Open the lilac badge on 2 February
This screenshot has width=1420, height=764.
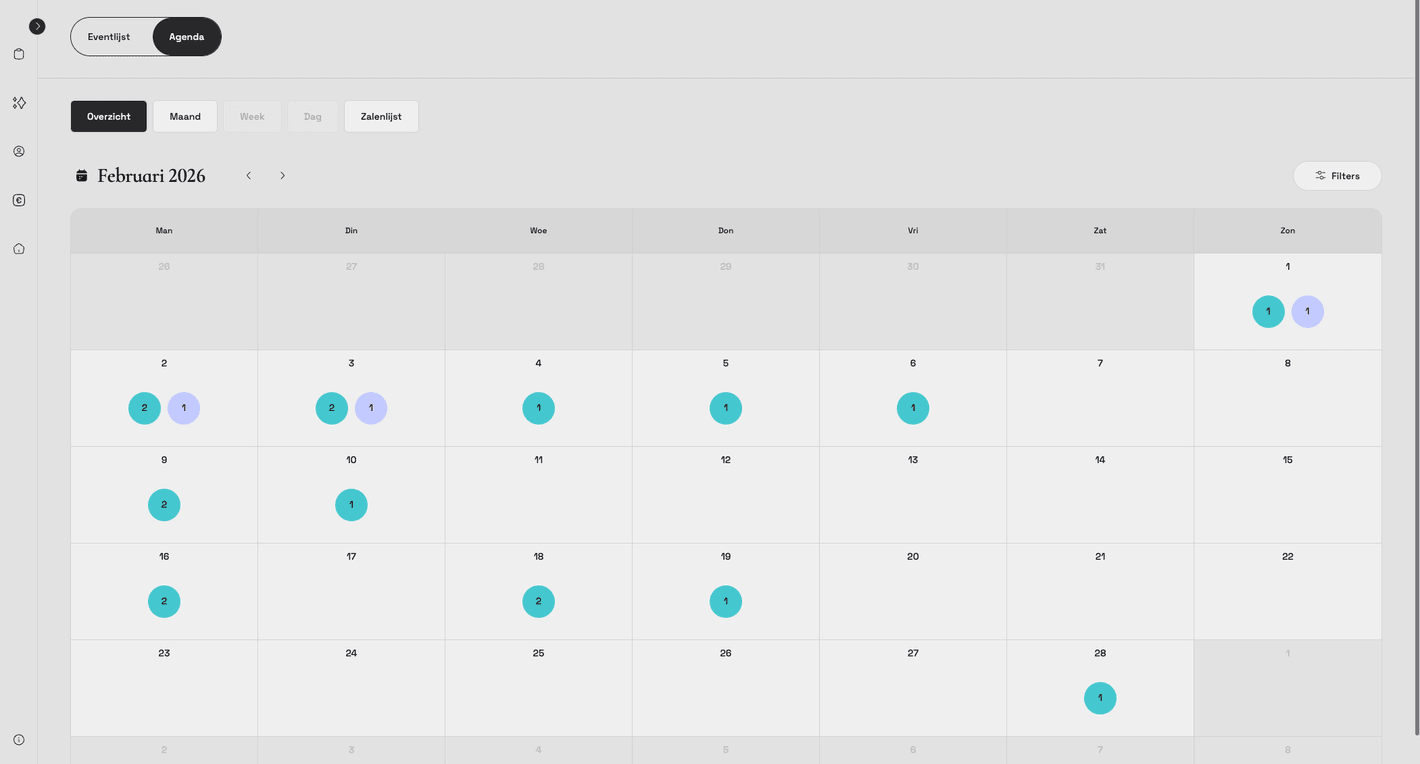click(184, 408)
